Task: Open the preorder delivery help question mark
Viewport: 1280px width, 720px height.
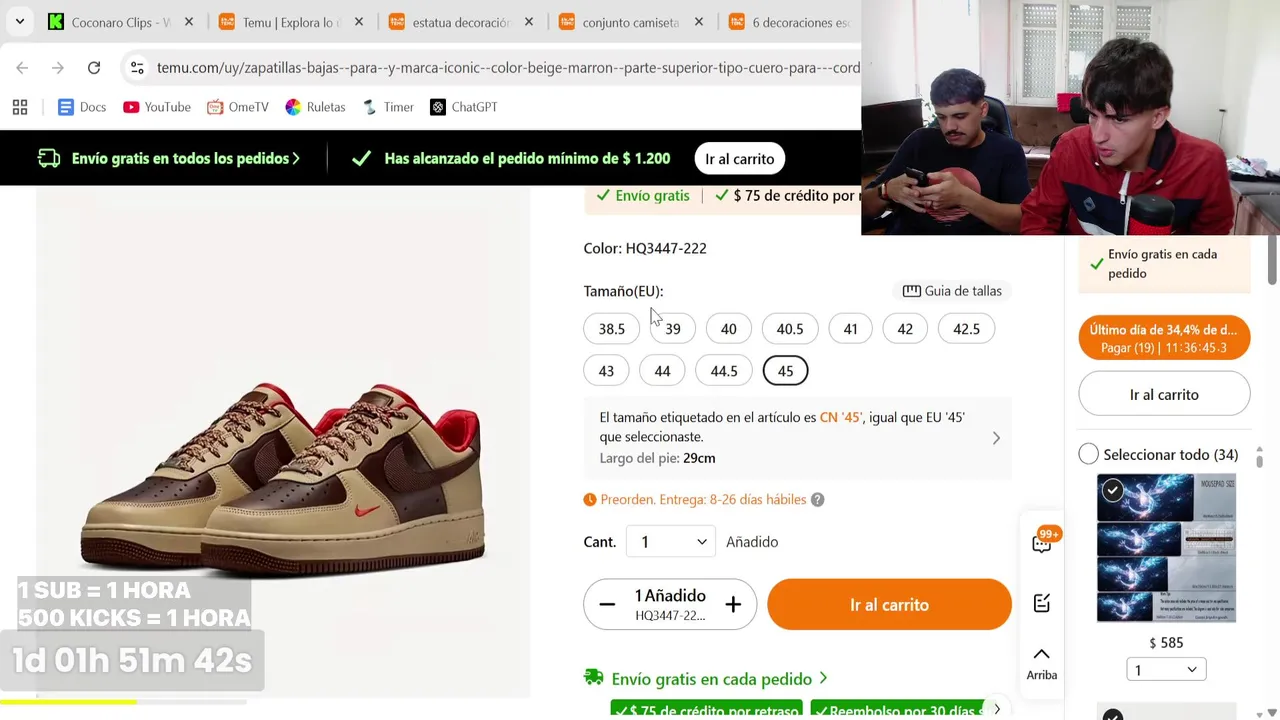Action: tap(817, 500)
